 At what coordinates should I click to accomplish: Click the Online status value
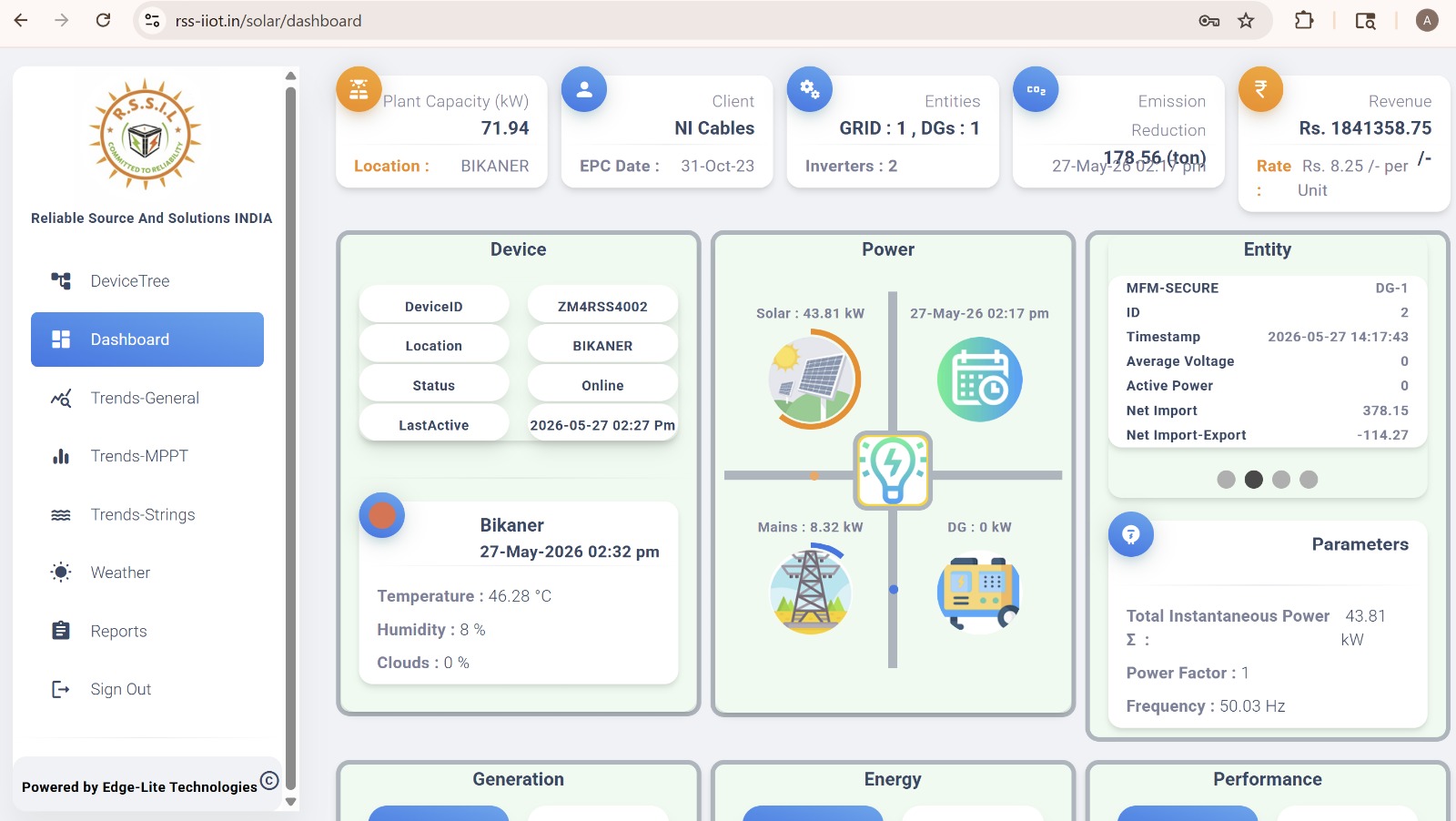click(x=602, y=386)
